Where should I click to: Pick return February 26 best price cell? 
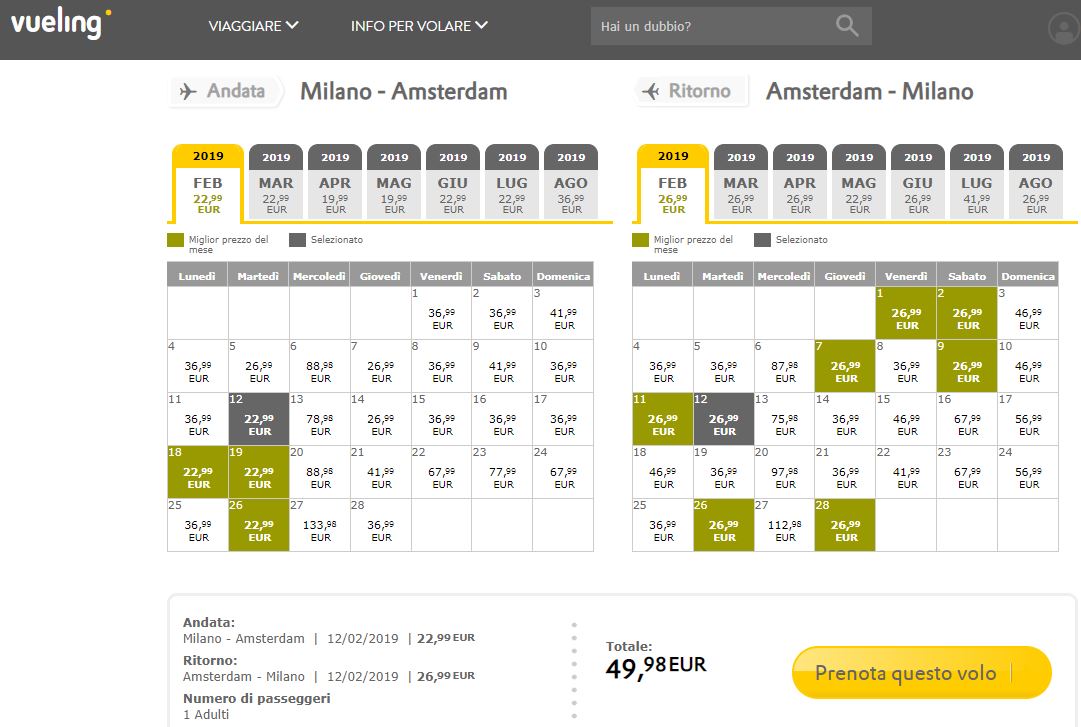[x=723, y=525]
